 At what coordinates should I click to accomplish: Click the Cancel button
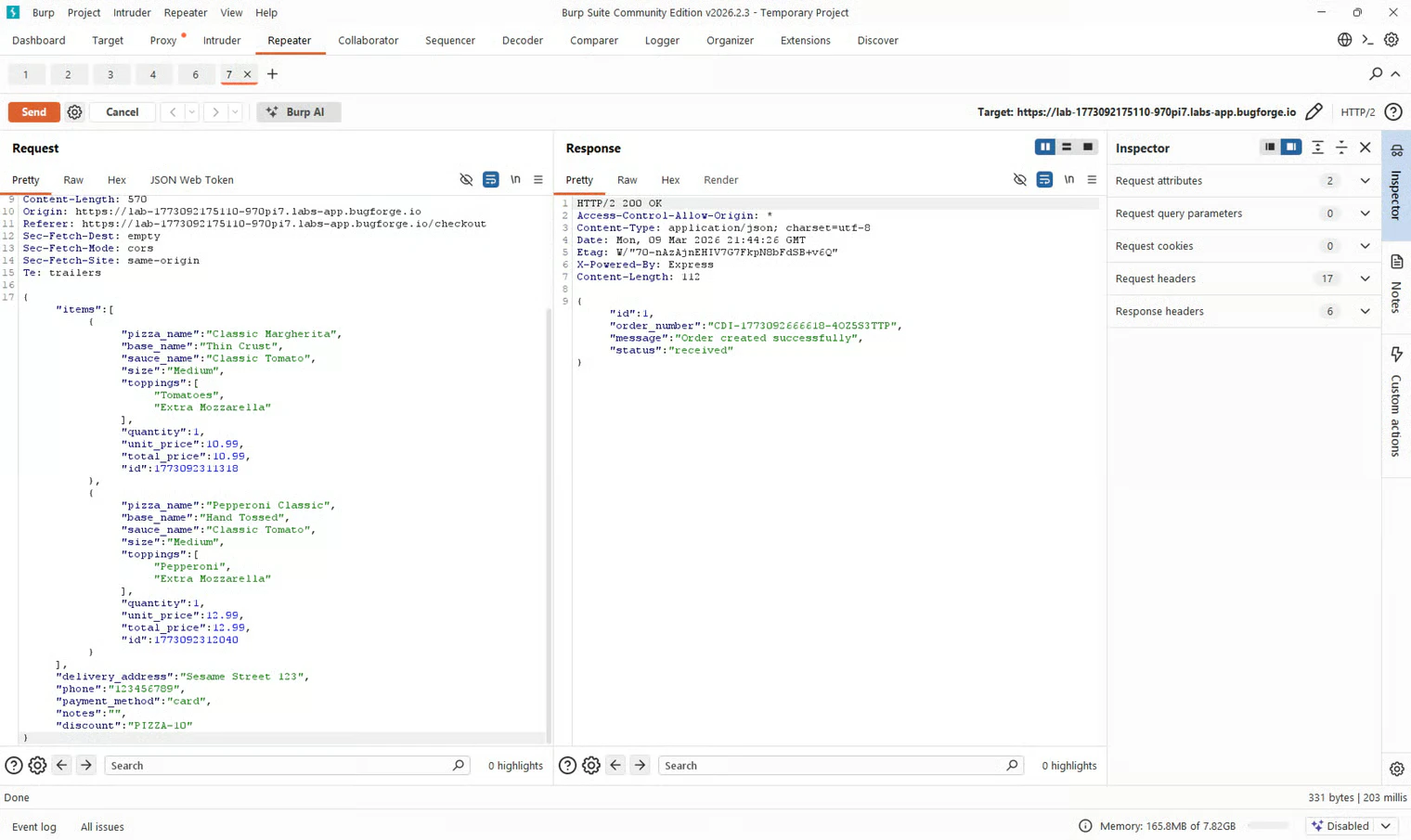[123, 112]
